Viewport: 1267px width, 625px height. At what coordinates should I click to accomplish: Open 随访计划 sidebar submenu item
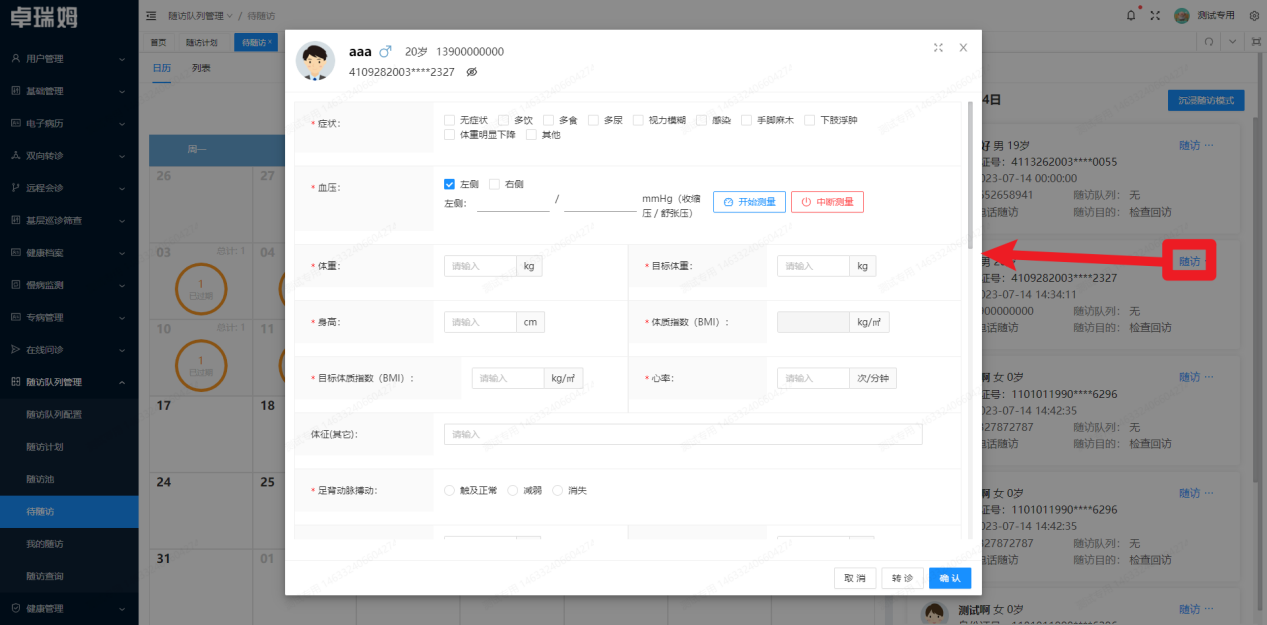point(44,446)
